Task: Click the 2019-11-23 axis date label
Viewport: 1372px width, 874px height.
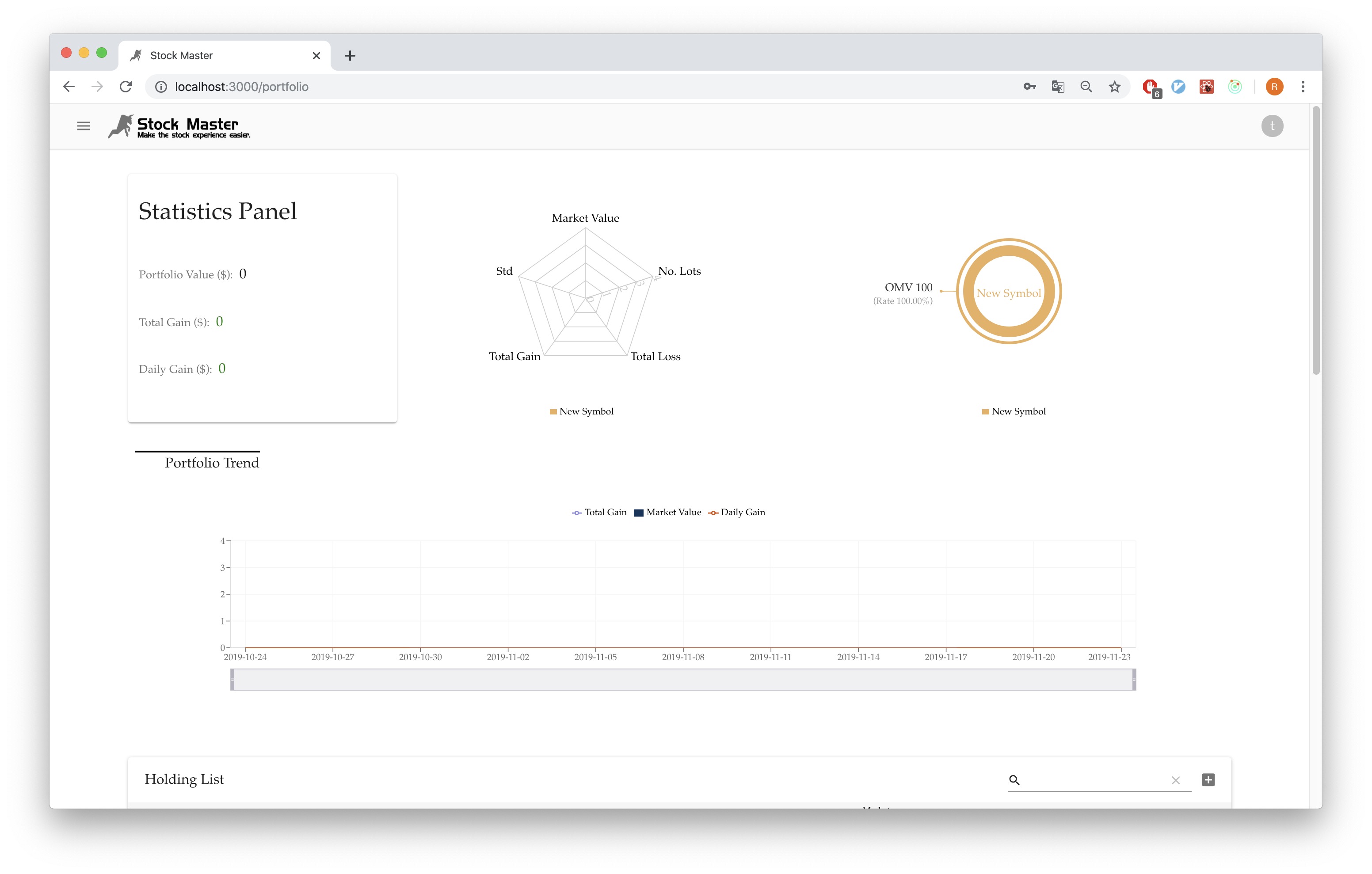Action: (1109, 657)
